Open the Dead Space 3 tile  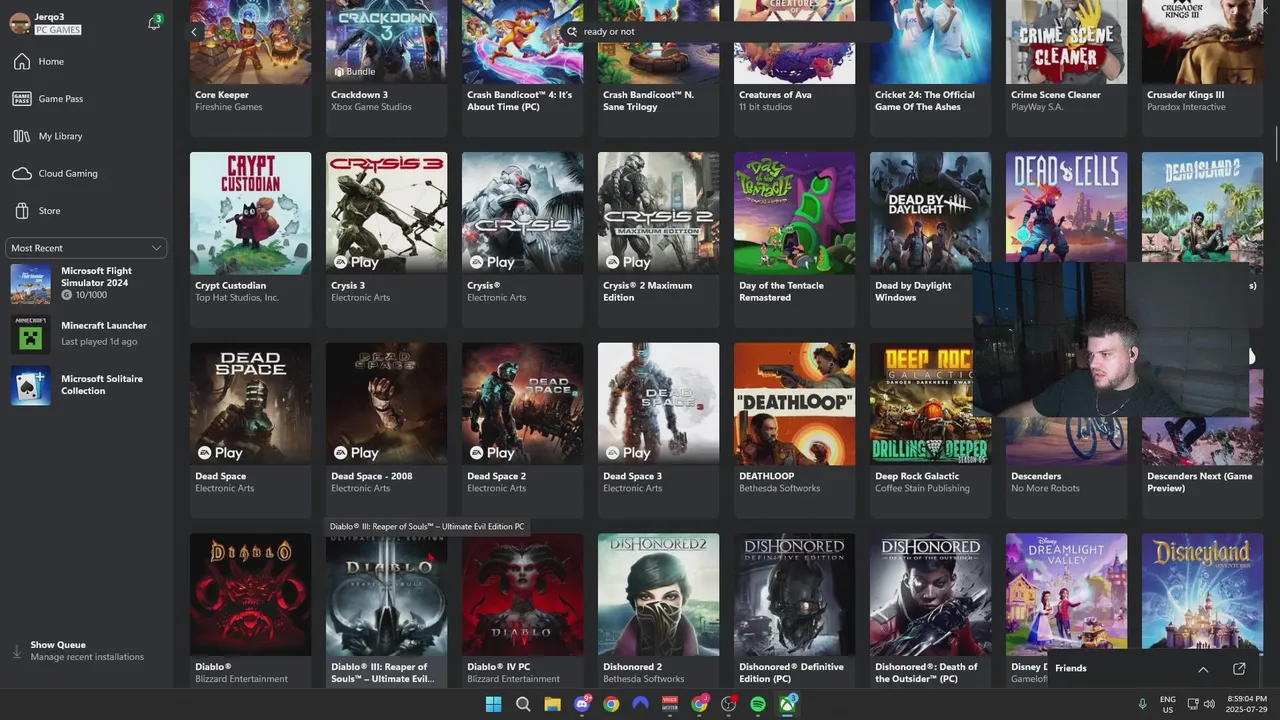click(658, 430)
